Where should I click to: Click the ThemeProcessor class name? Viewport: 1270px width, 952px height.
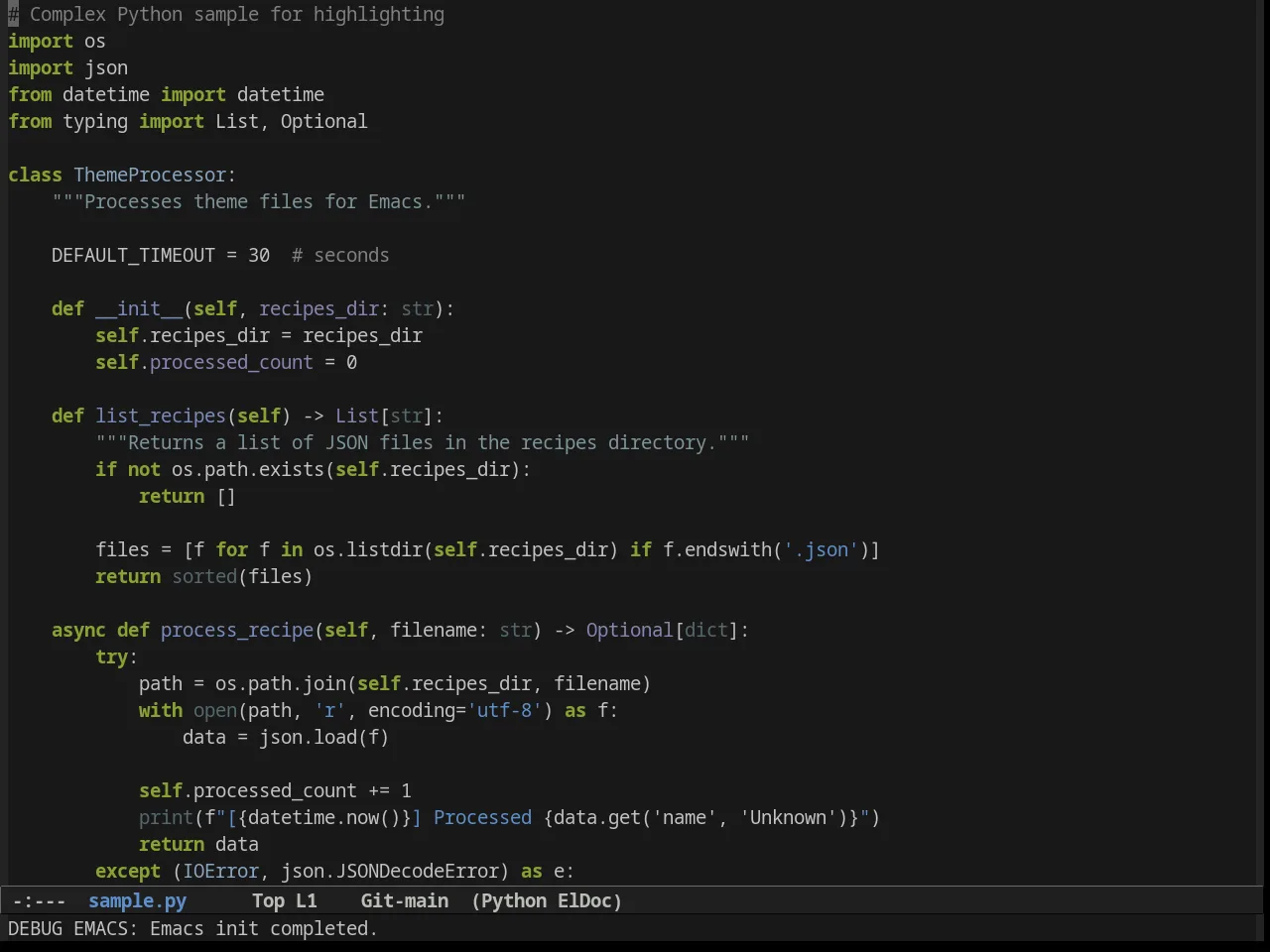150,175
